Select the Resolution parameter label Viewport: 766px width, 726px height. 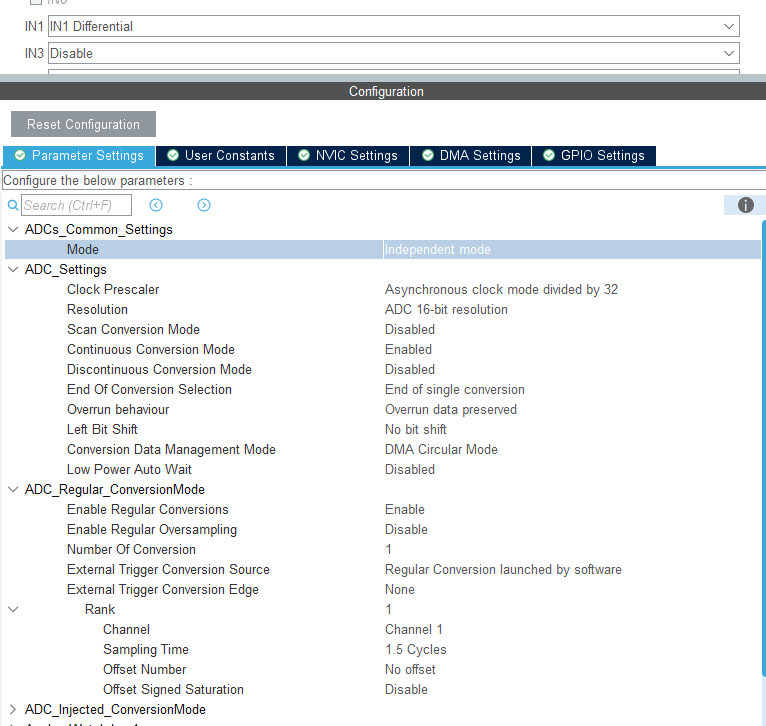pos(97,310)
